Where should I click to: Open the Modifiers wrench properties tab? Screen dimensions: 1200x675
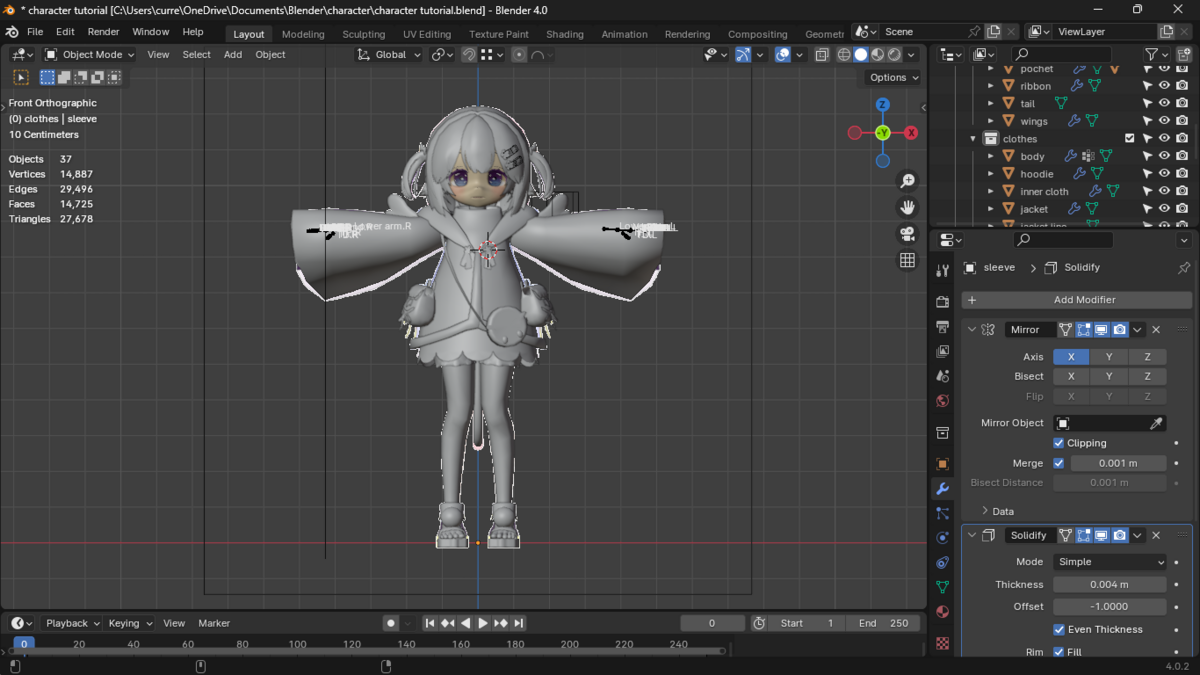click(942, 489)
